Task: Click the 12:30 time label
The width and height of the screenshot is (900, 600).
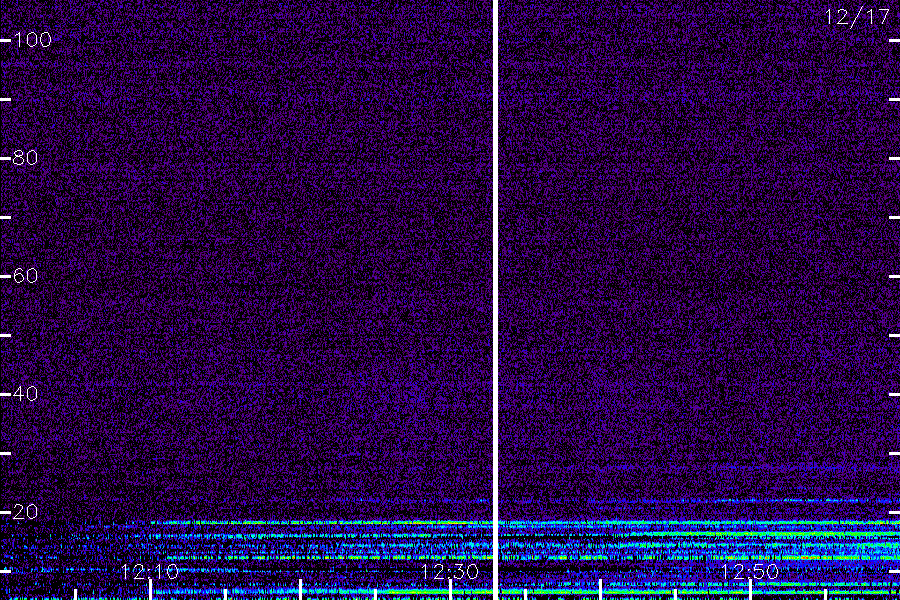Action: point(449,571)
